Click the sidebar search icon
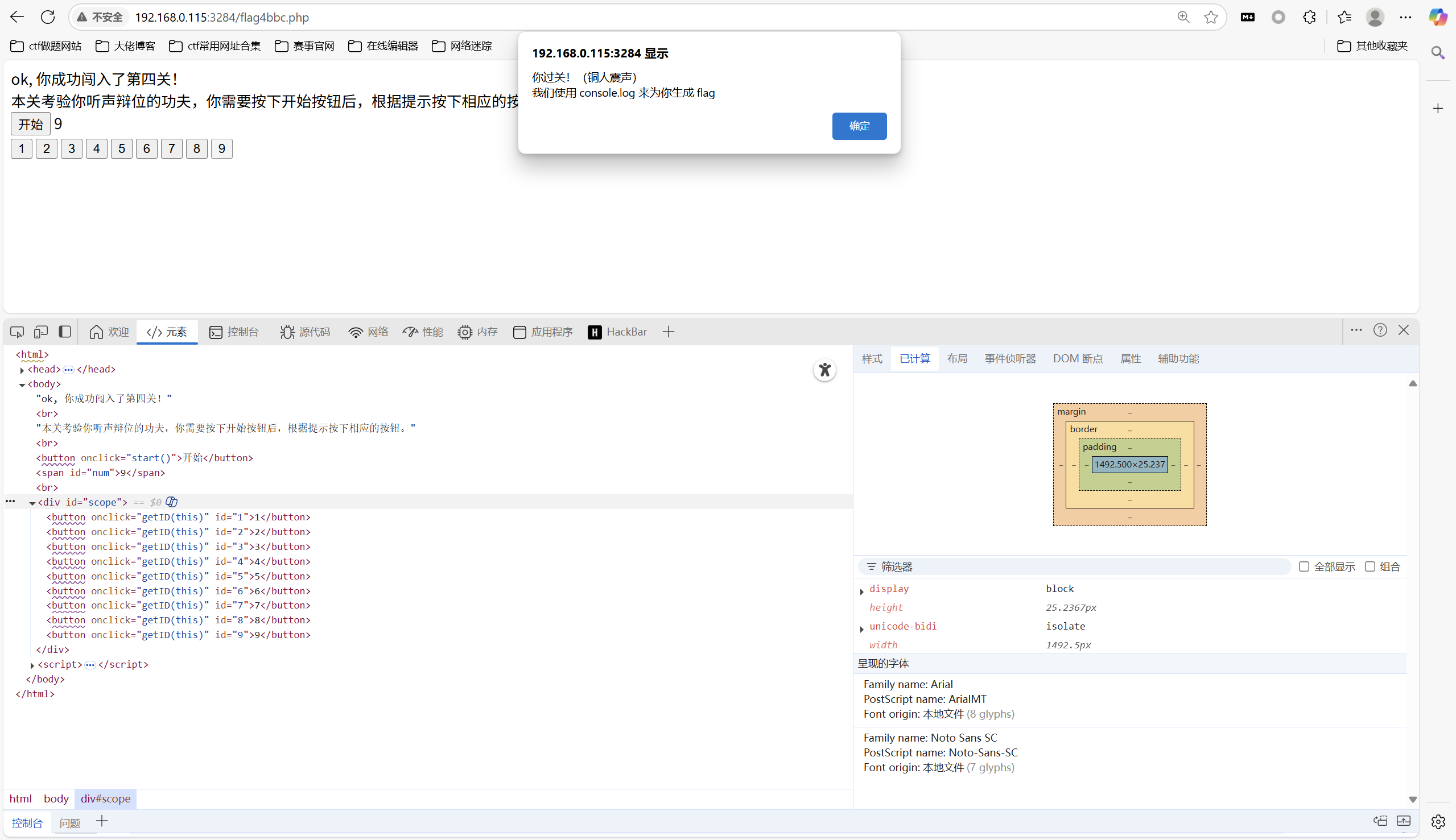The image size is (1456, 840). (x=1438, y=53)
